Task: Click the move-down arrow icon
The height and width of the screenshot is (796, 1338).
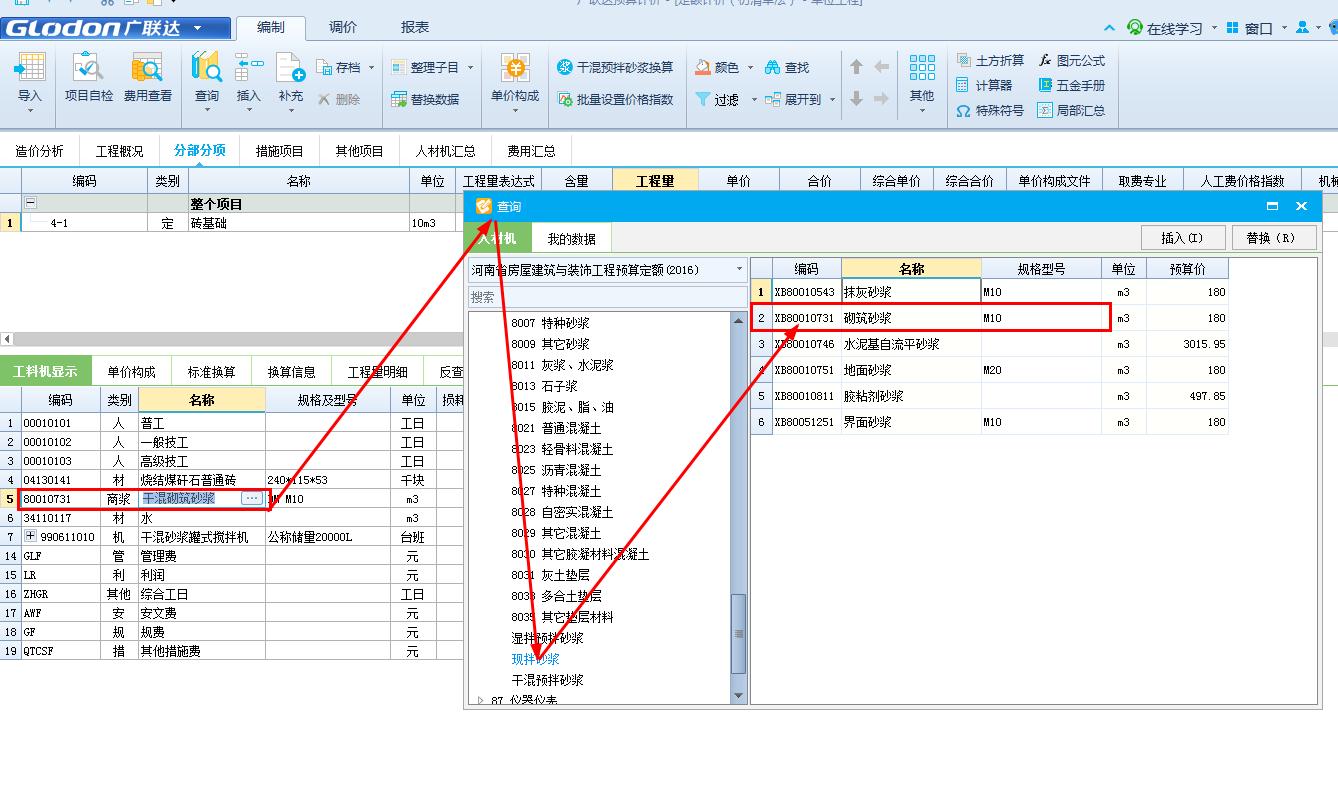Action: (x=856, y=99)
